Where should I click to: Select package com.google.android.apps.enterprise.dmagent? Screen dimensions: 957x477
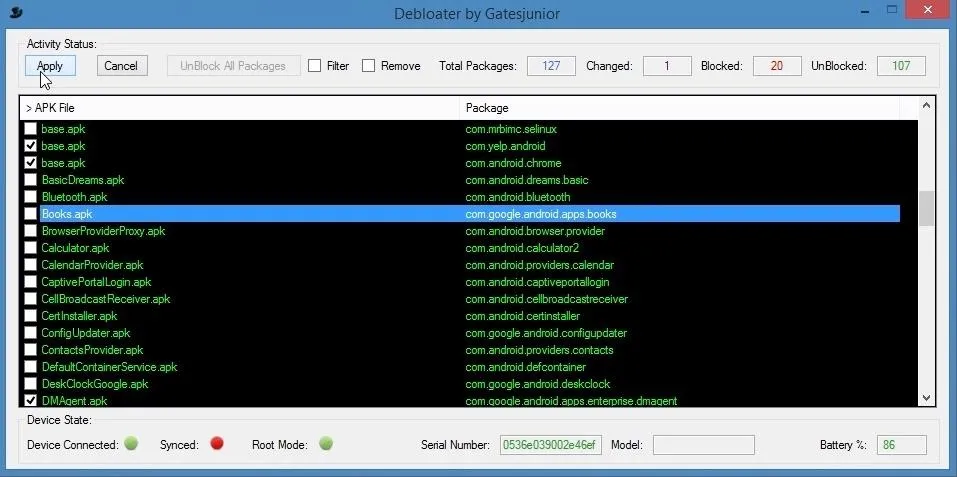[571, 401]
